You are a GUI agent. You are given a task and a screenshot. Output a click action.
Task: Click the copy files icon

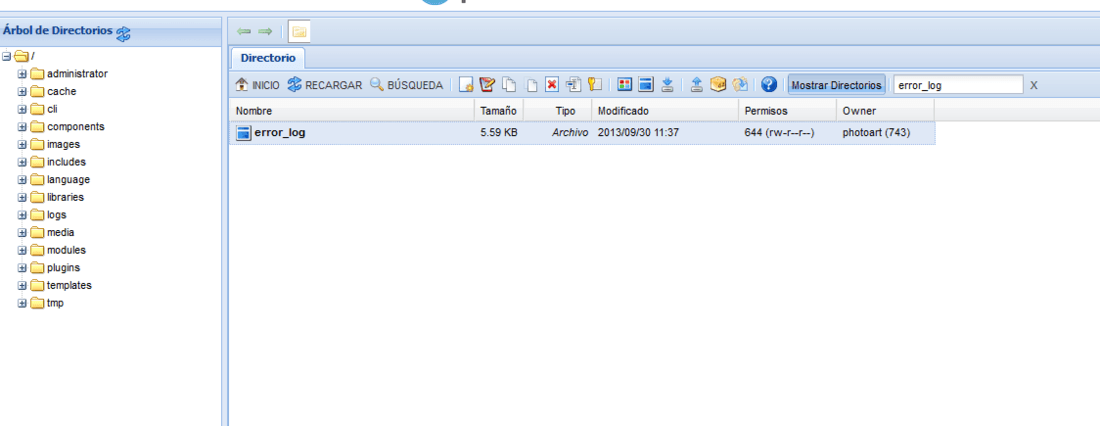[509, 85]
